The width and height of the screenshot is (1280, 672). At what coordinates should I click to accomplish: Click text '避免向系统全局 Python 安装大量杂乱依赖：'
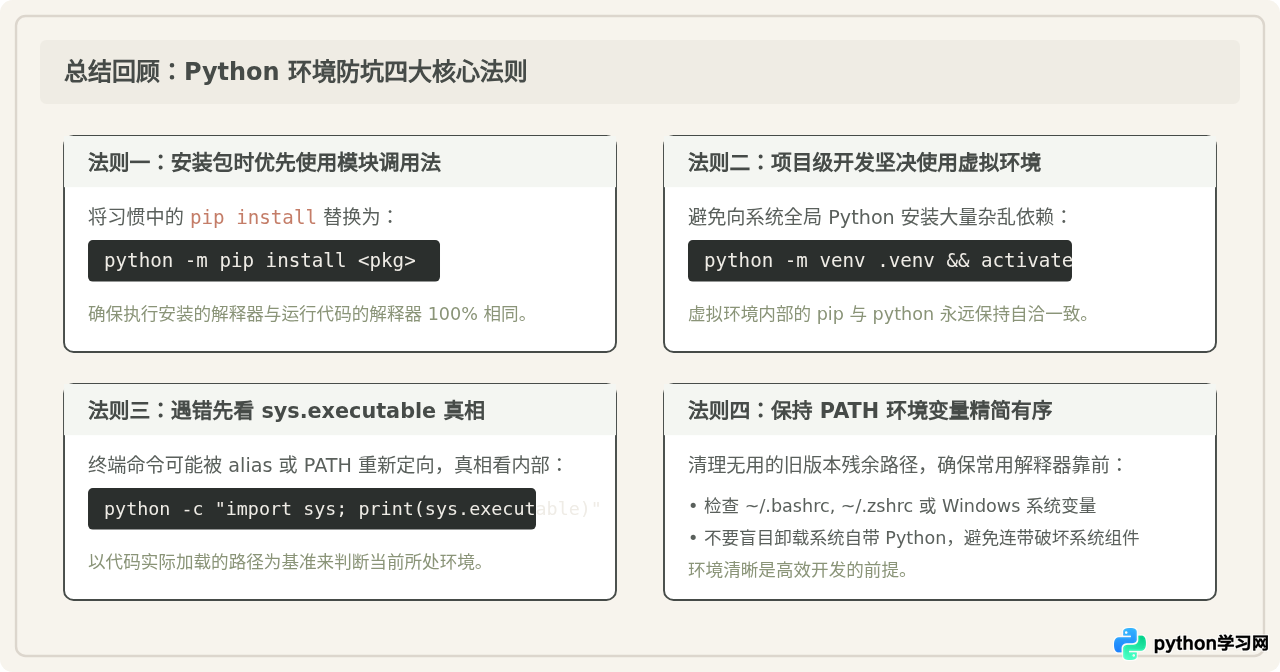pos(880,217)
